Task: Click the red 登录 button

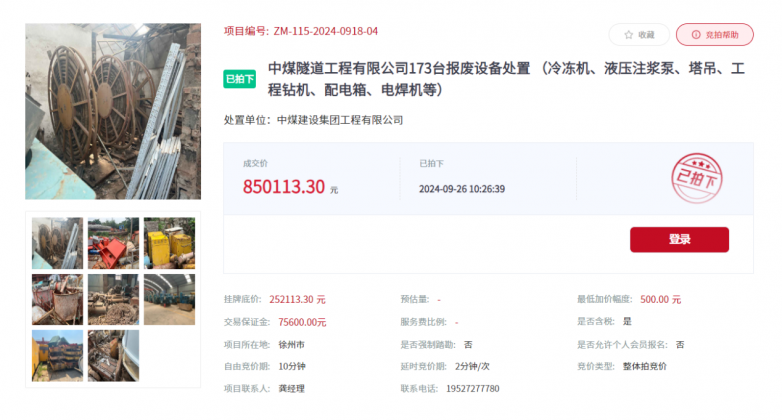Action: [679, 239]
